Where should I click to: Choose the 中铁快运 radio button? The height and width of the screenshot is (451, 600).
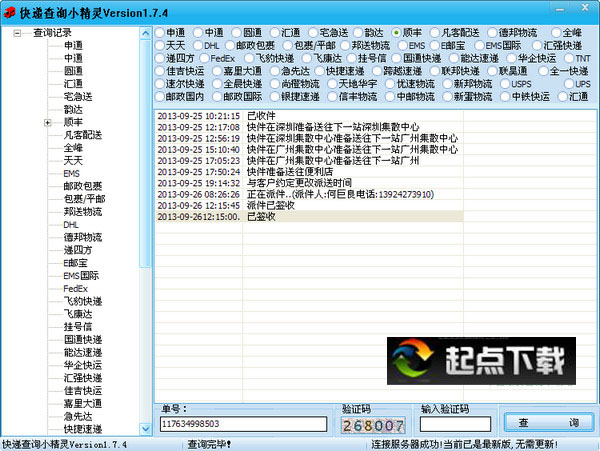(505, 97)
